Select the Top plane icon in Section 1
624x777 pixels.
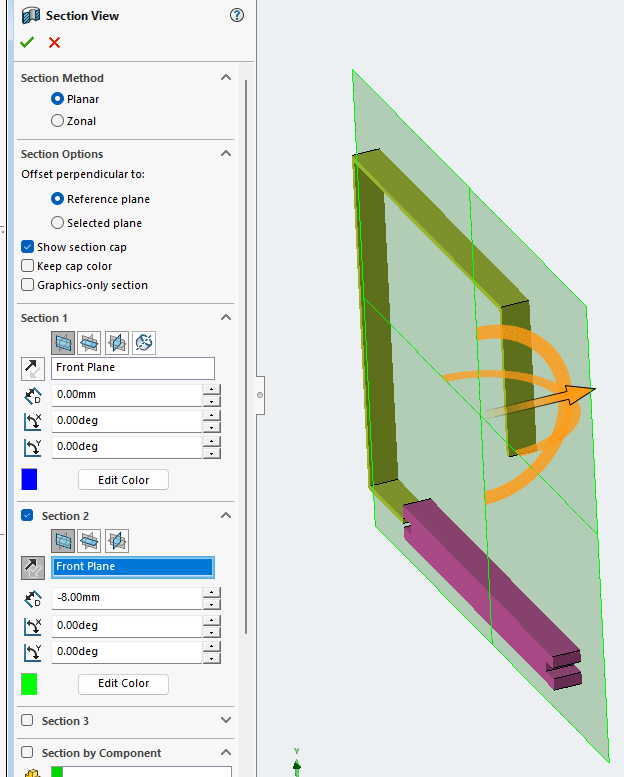89,343
